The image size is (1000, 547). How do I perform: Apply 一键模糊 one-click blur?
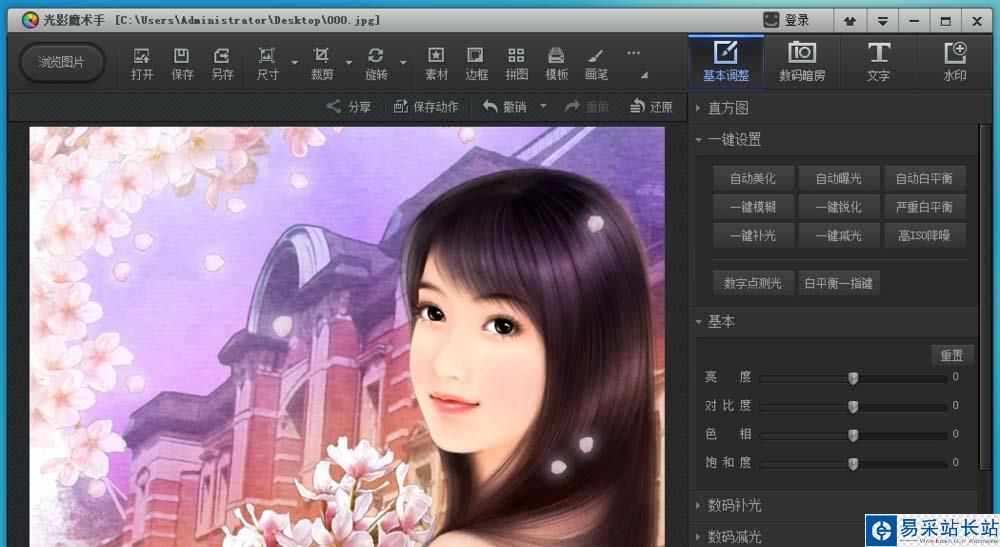[x=753, y=207]
